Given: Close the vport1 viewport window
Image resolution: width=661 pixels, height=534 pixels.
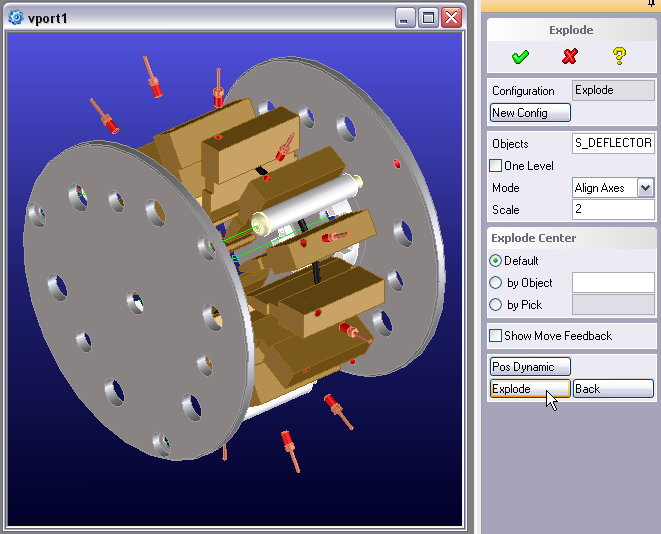Looking at the screenshot, I should [451, 18].
